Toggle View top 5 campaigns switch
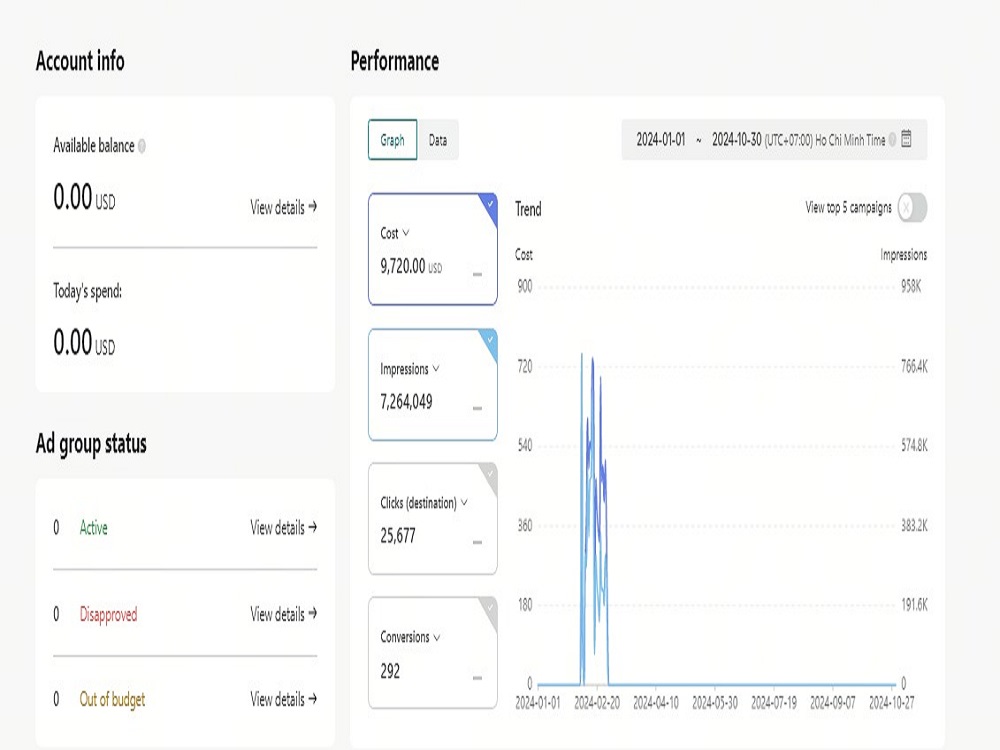The image size is (1000, 750). [912, 207]
